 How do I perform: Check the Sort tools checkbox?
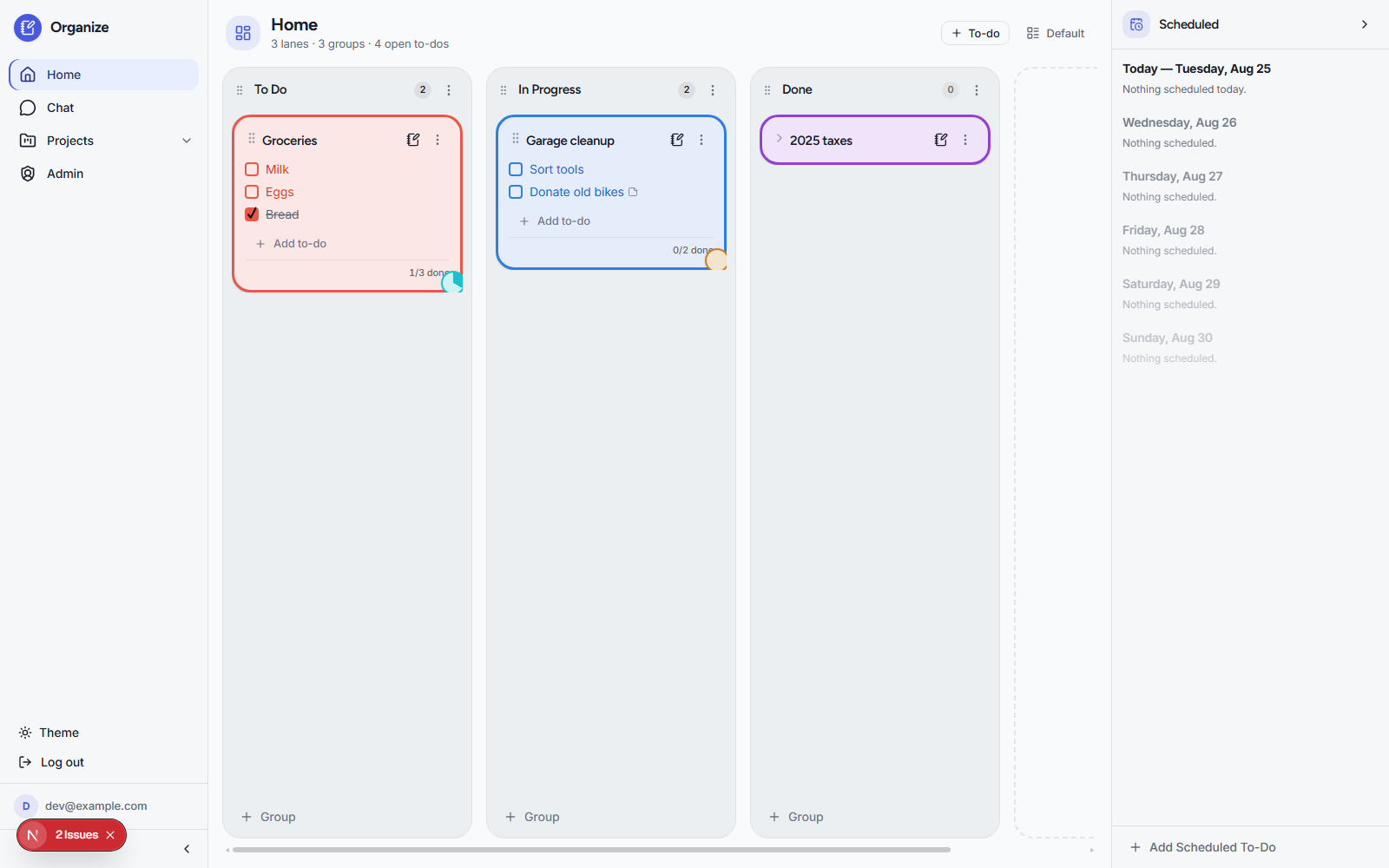[516, 169]
